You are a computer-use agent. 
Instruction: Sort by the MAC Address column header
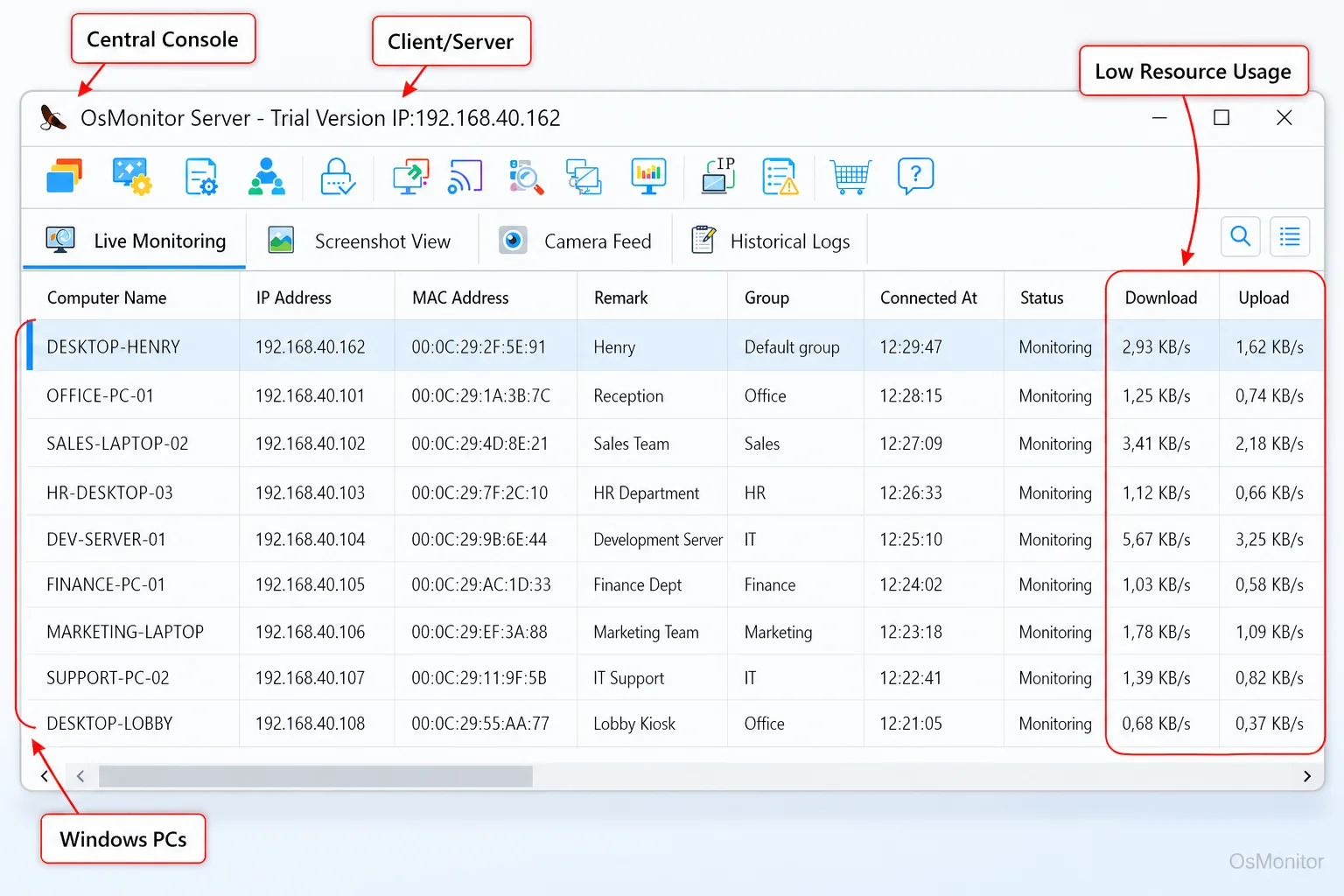(460, 297)
